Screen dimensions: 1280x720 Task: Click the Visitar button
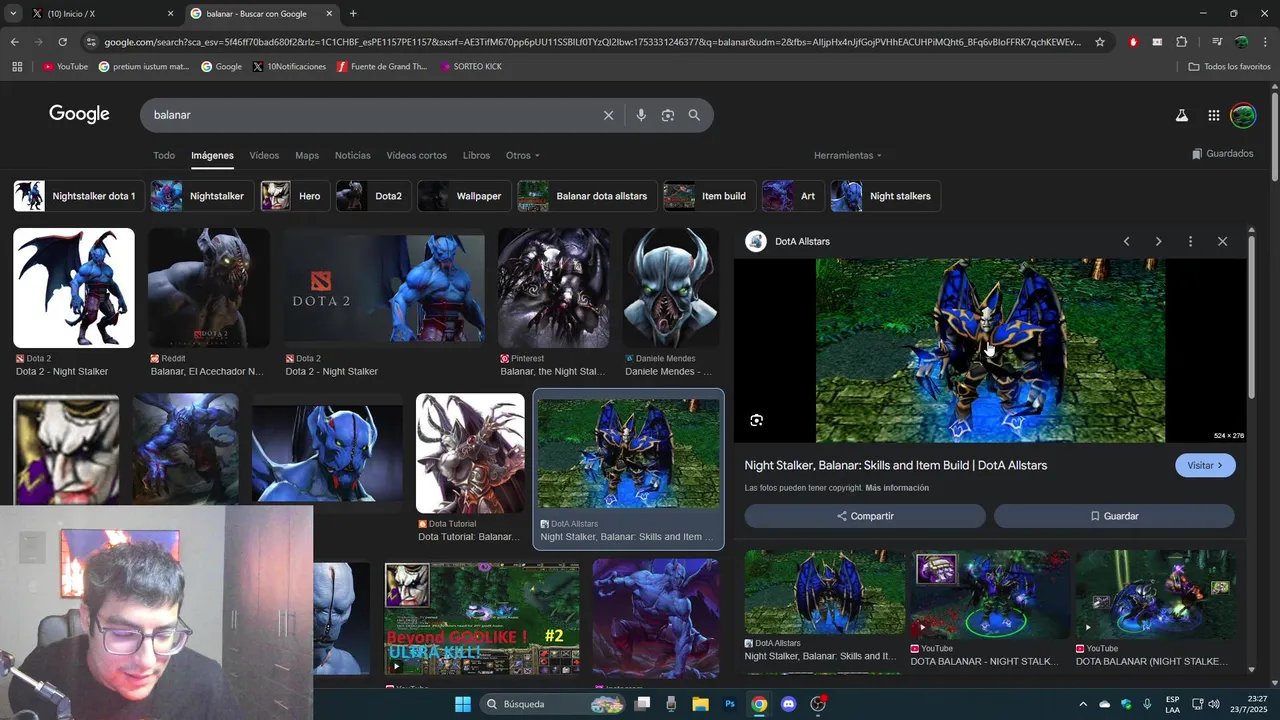click(1205, 465)
